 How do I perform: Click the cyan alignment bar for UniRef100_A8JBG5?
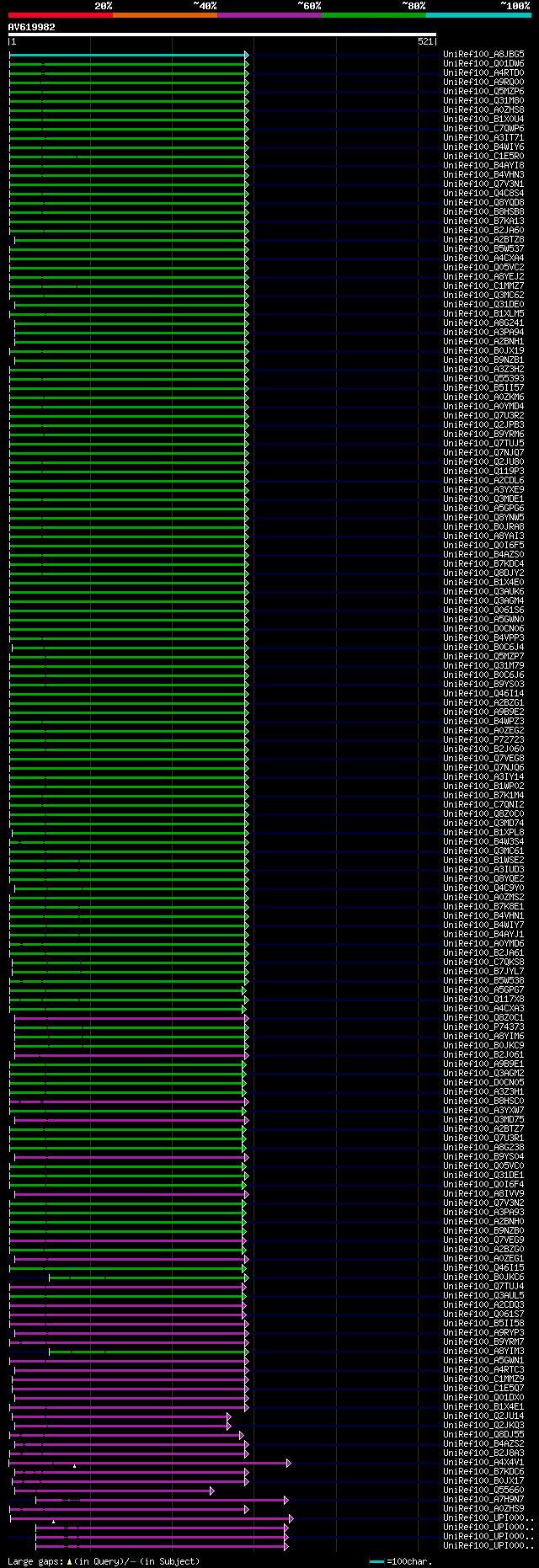coord(128,55)
